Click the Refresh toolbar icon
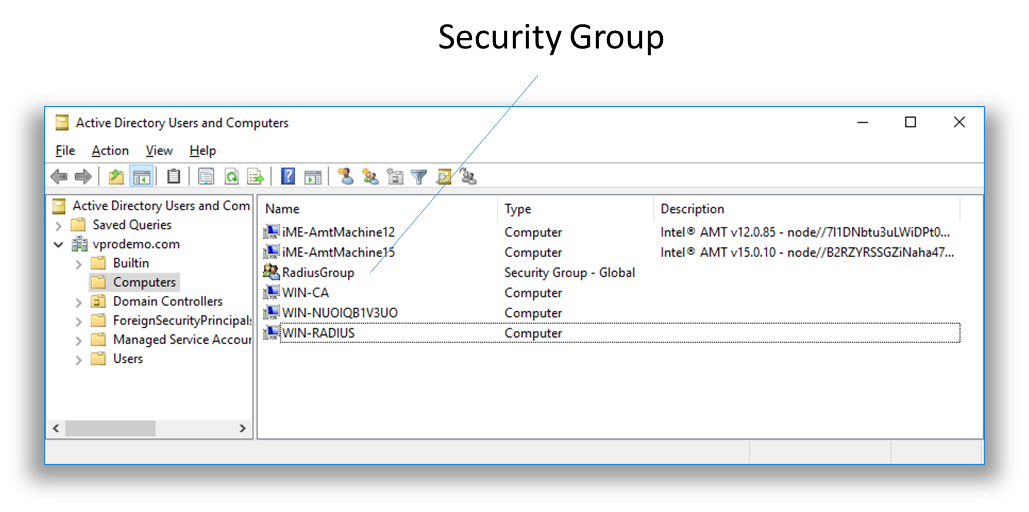Screen dimensions: 1029x512 pos(231,177)
